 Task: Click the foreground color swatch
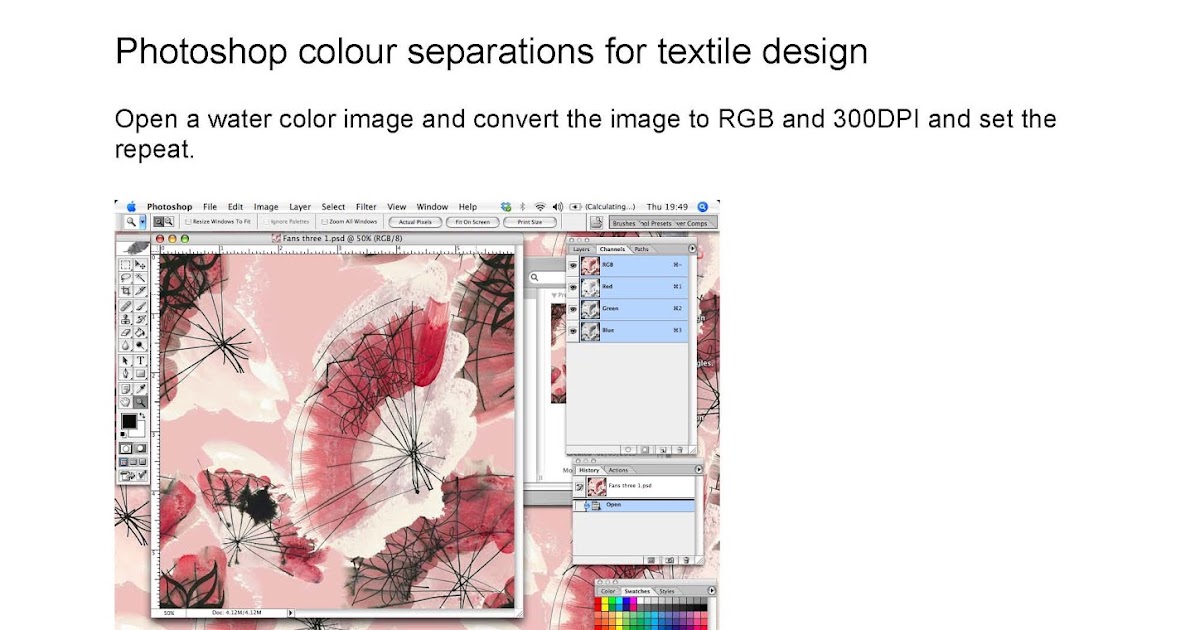[x=128, y=423]
